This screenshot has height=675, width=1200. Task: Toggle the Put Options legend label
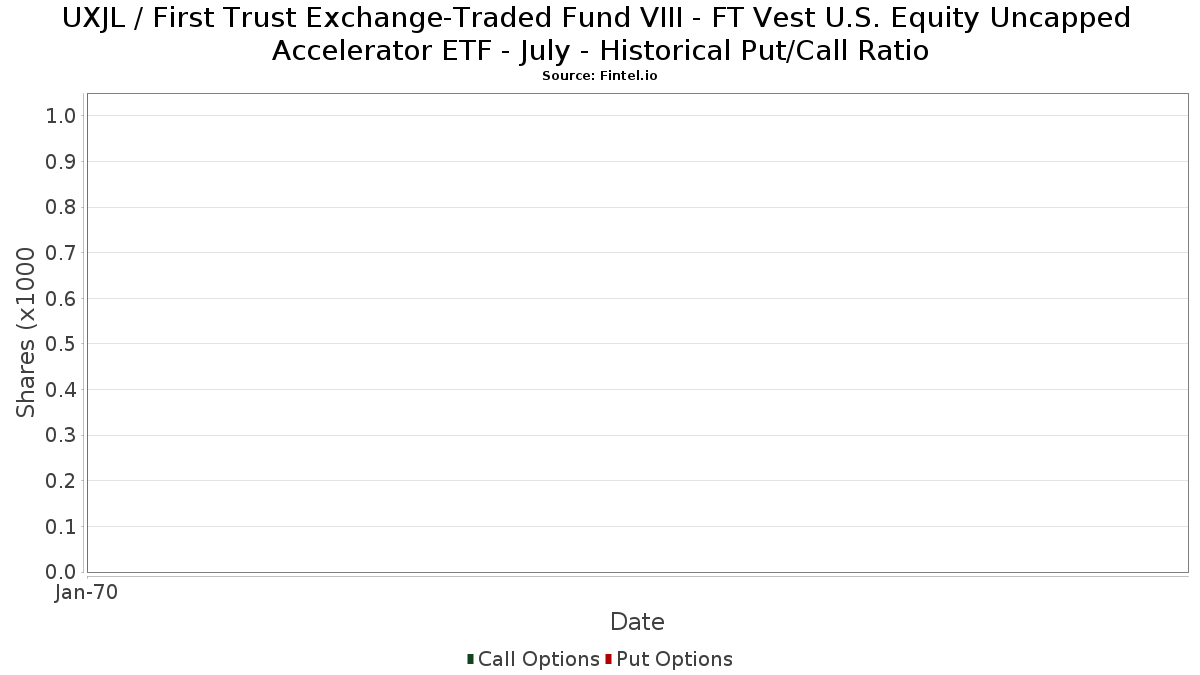tap(674, 659)
